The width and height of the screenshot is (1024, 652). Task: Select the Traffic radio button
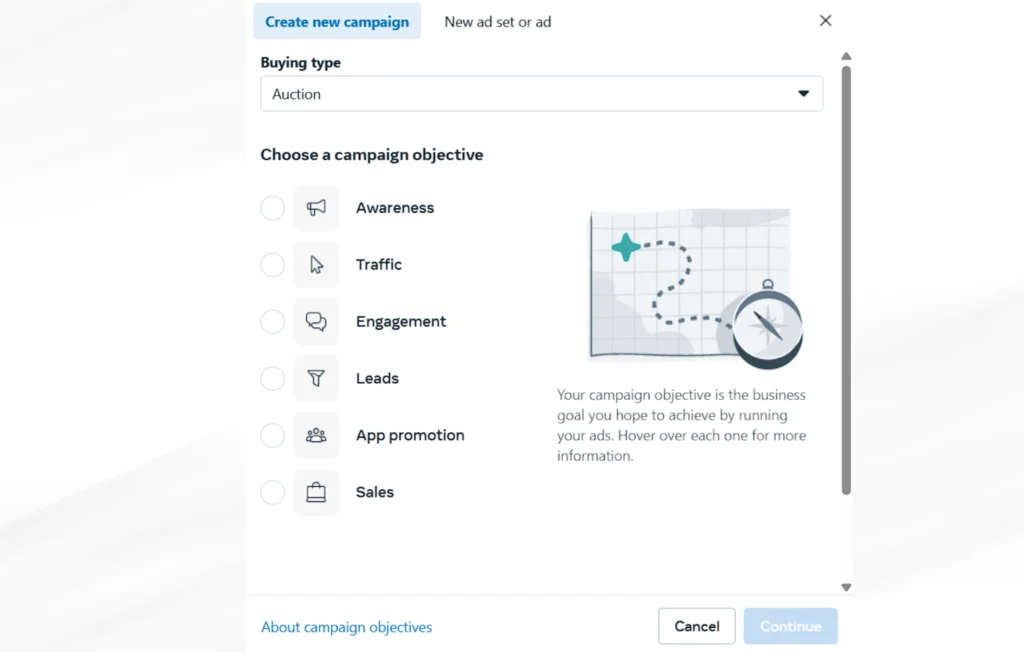[272, 265]
